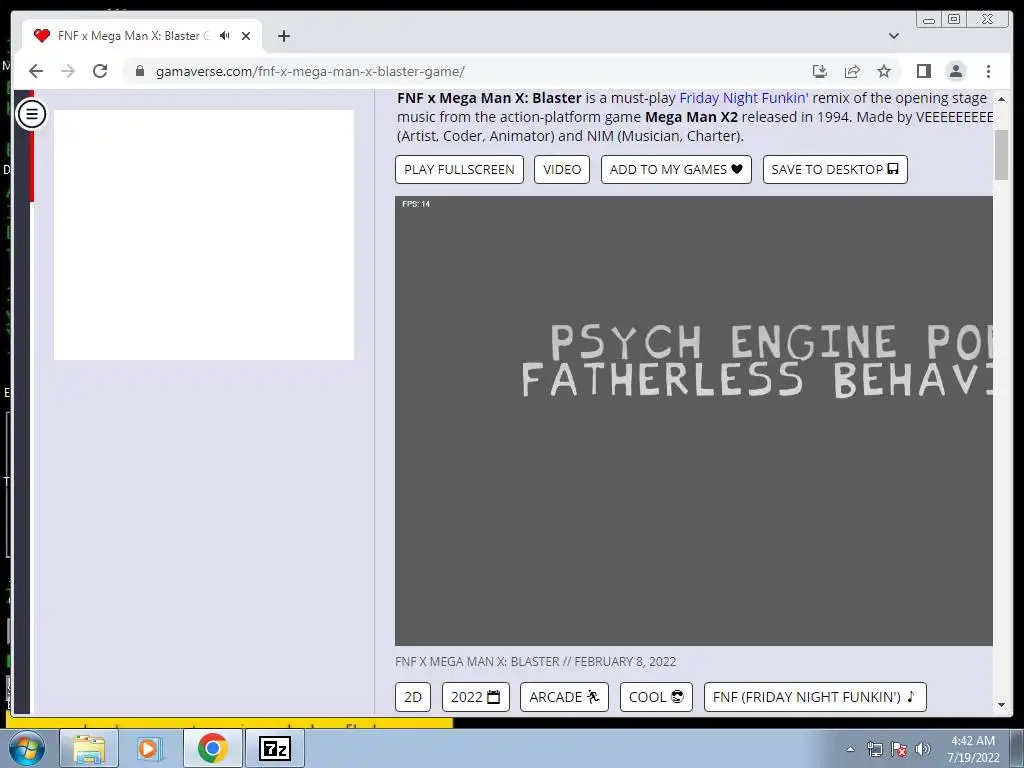
Task: Select the 2022 tag with calendar icon
Action: coord(475,697)
